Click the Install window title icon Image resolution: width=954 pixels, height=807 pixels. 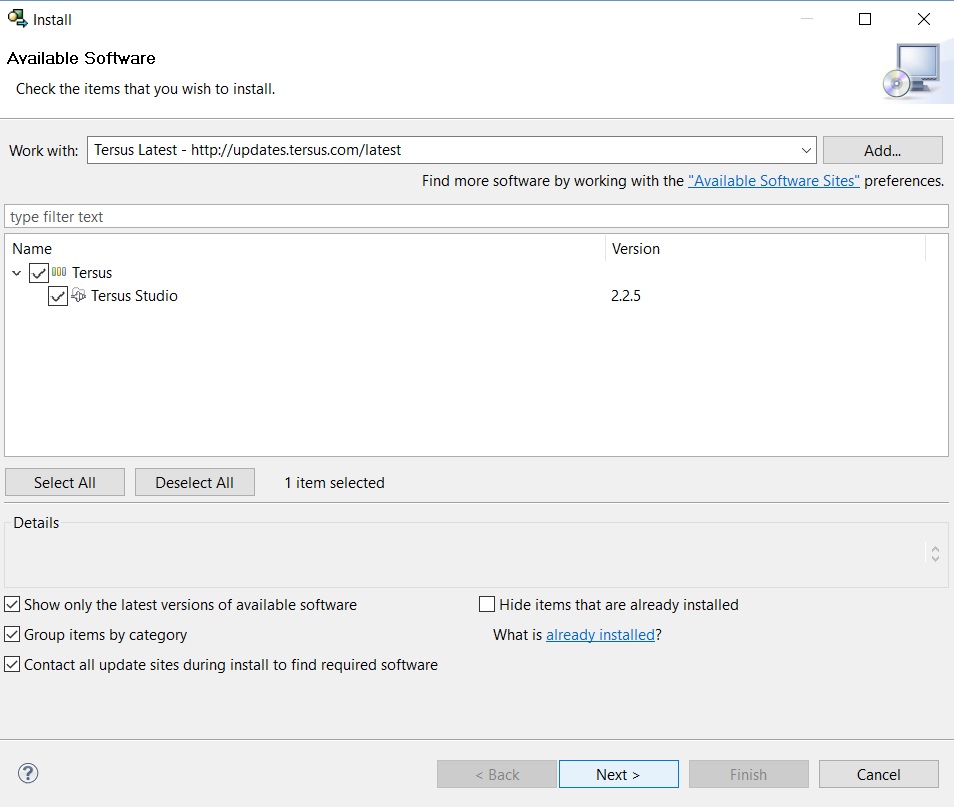[x=17, y=19]
